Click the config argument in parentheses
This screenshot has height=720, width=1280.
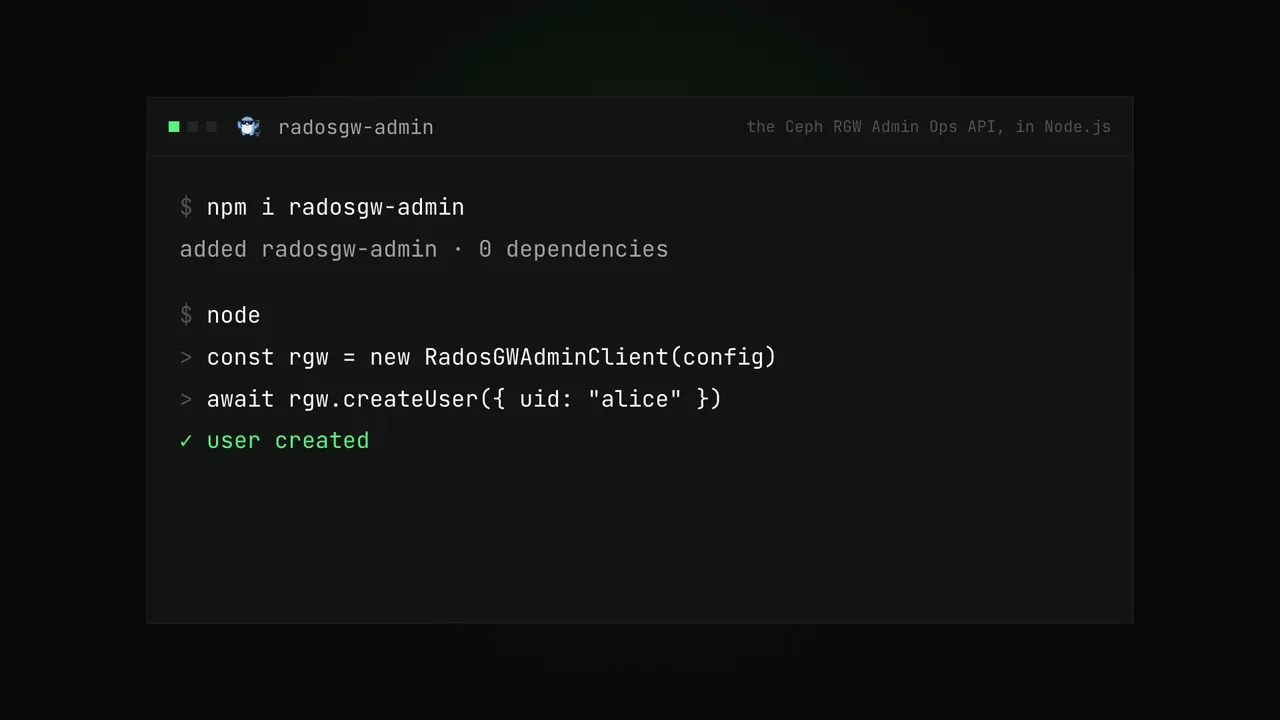click(724, 357)
